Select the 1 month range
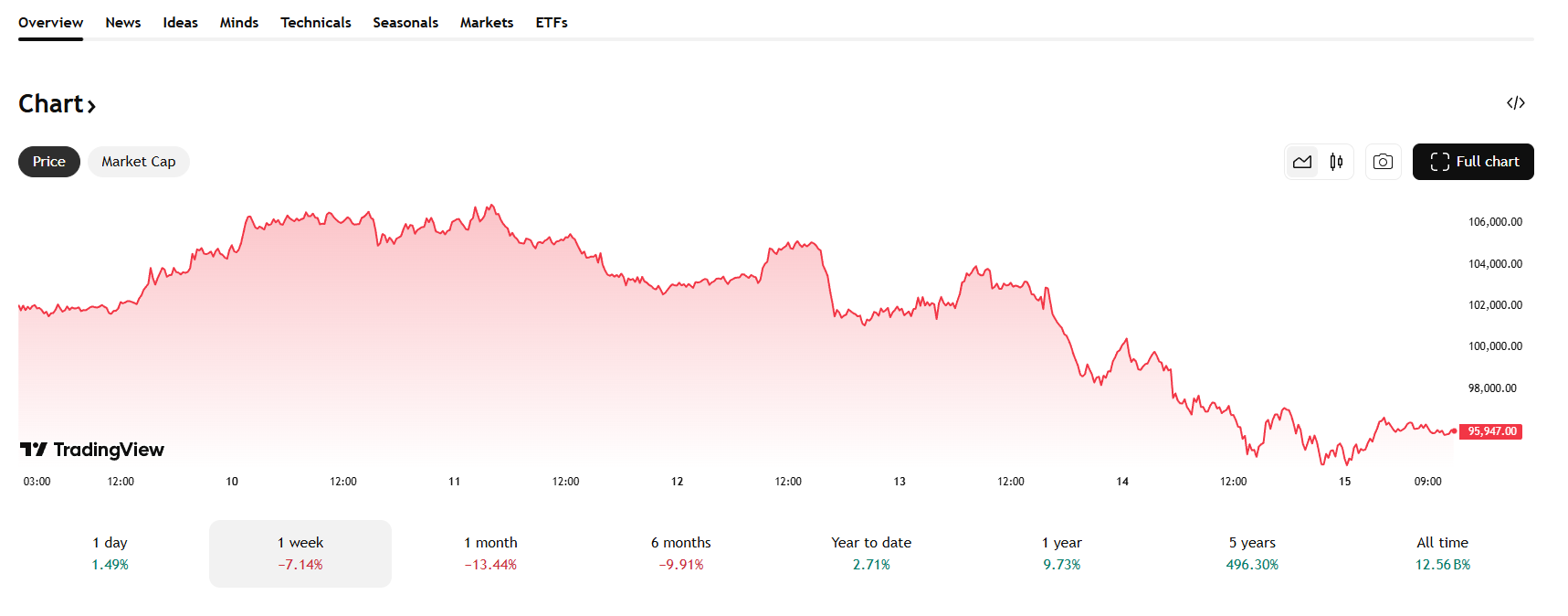The height and width of the screenshot is (616, 1568). (x=490, y=553)
